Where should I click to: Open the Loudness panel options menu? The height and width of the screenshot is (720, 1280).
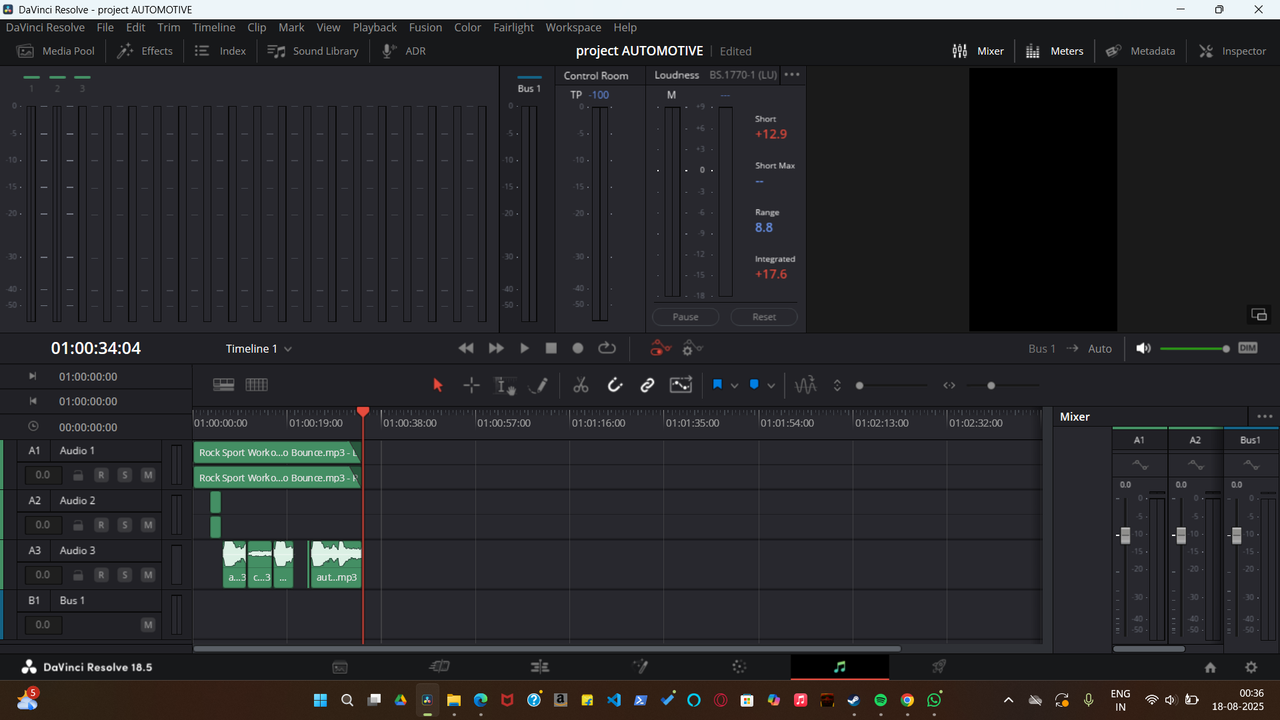point(791,74)
